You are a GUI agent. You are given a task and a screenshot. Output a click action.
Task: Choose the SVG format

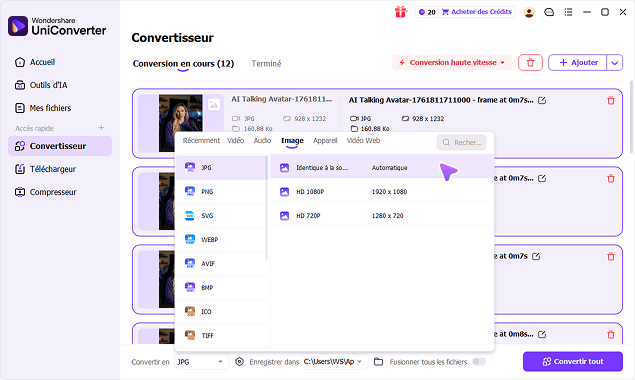(222, 216)
